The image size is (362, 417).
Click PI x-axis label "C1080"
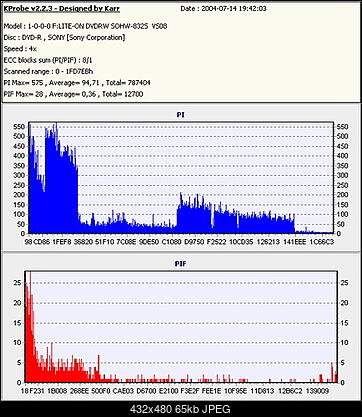[172, 242]
